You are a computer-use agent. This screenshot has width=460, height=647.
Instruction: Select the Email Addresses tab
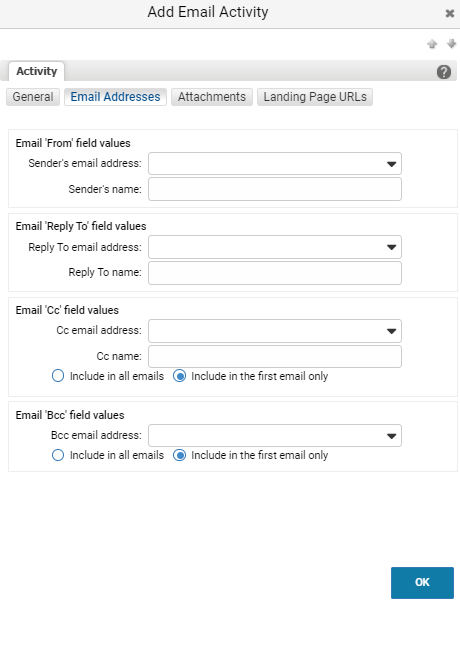[x=115, y=97]
